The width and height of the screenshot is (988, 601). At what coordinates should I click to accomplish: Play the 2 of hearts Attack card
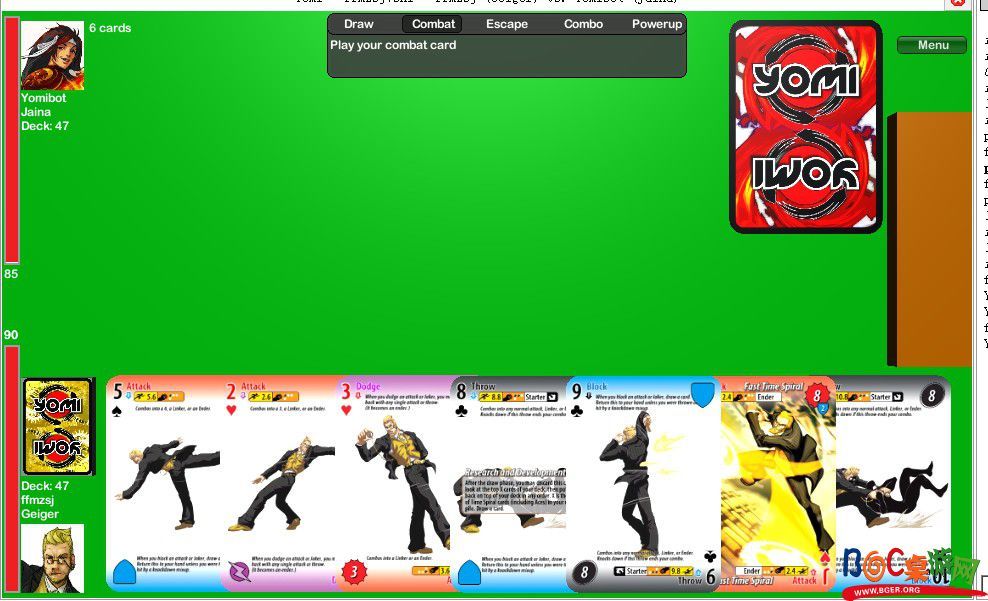pos(278,483)
